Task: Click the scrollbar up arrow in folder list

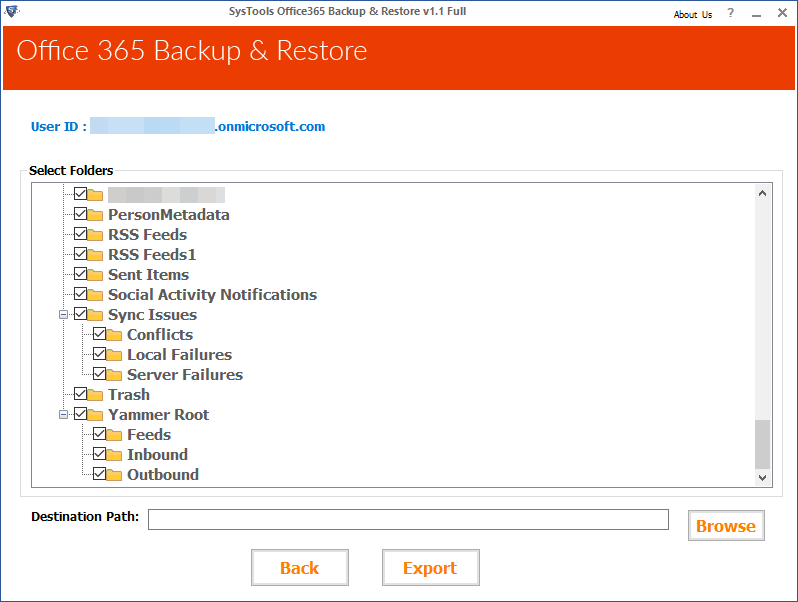Action: pyautogui.click(x=762, y=193)
